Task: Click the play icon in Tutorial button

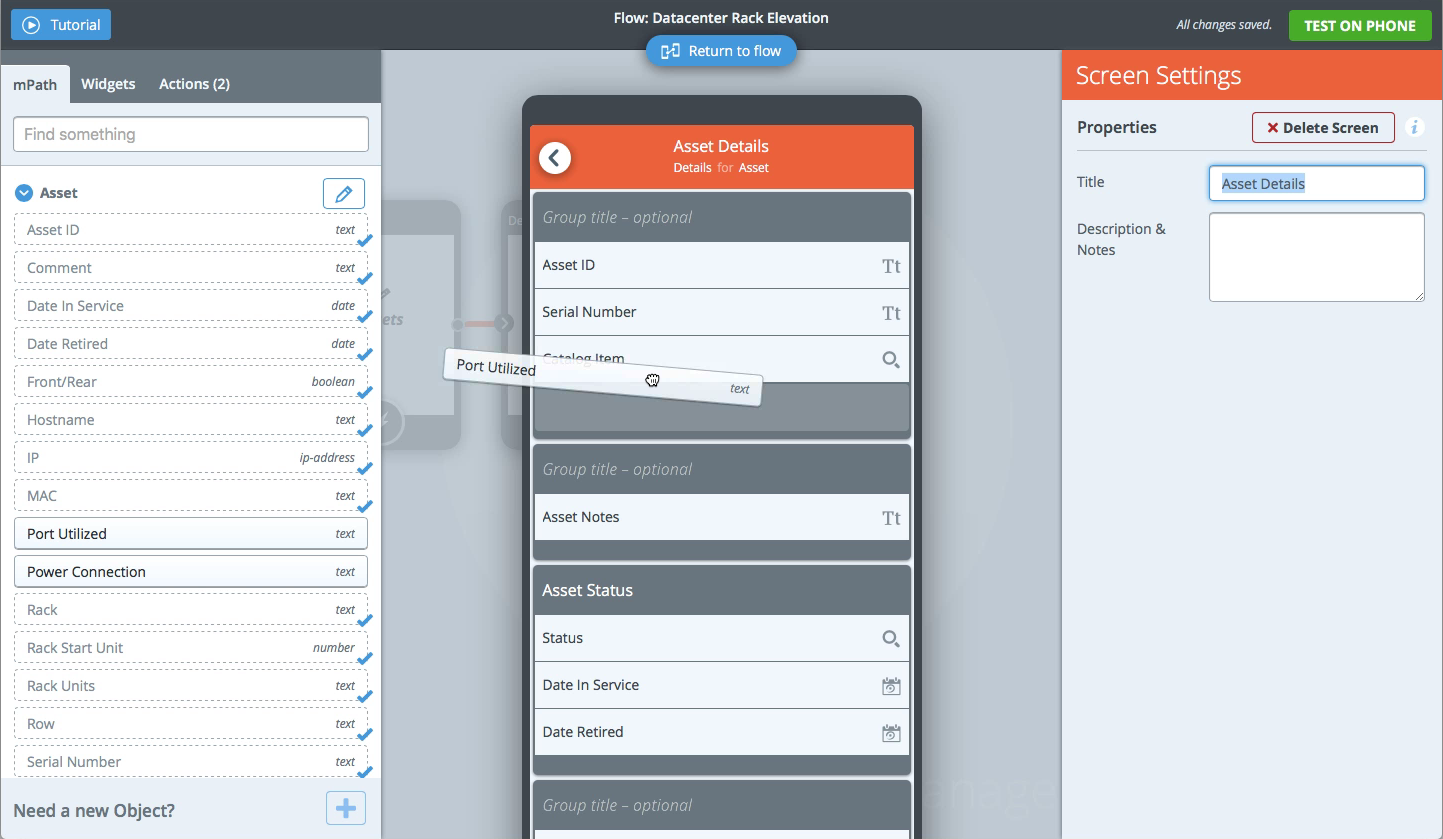Action: (31, 25)
